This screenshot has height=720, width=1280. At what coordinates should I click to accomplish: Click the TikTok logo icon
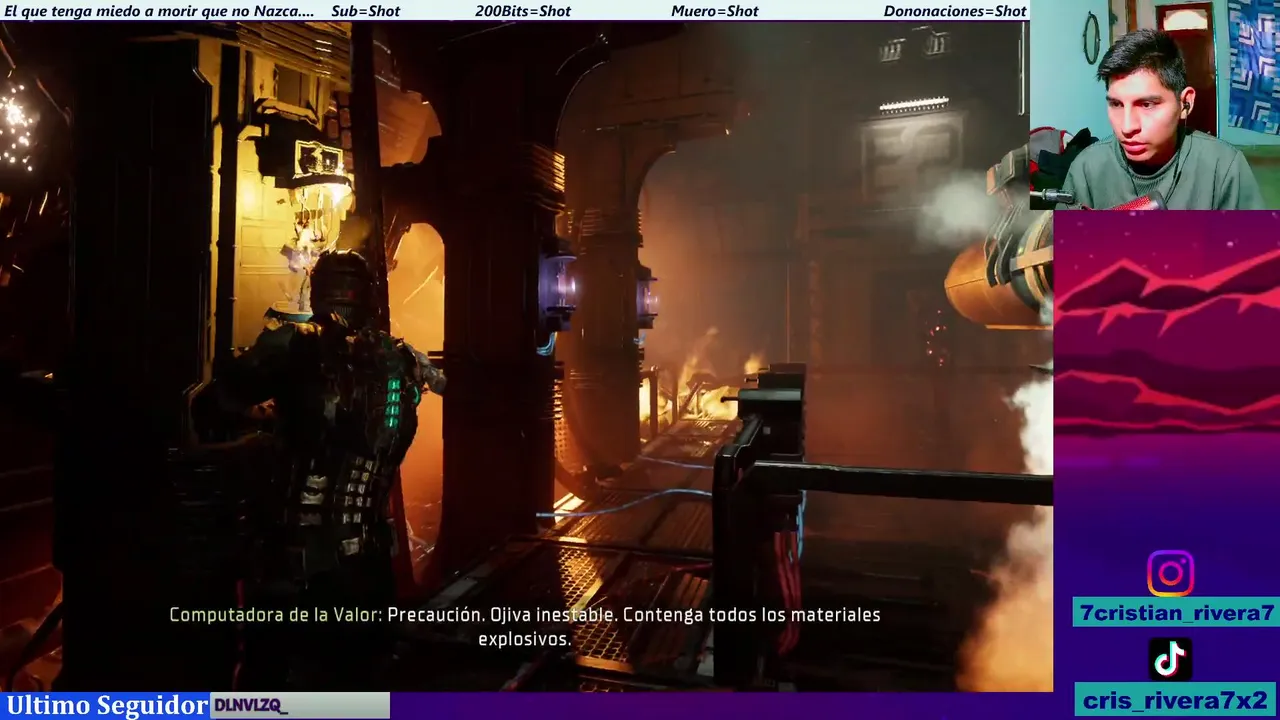1170,659
